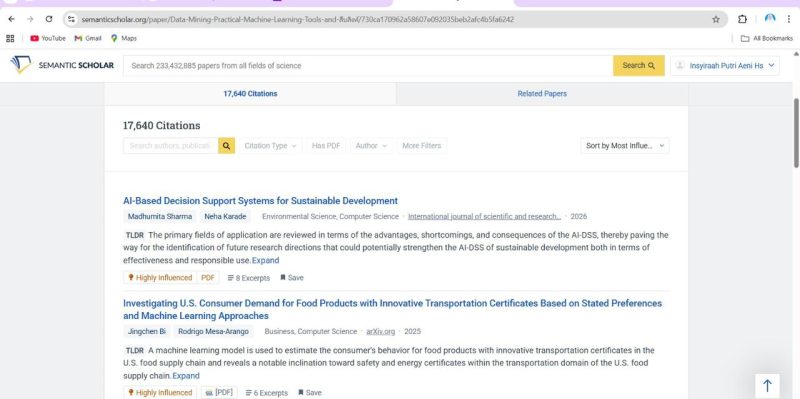Open the browser extensions puzzle icon

coord(742,19)
